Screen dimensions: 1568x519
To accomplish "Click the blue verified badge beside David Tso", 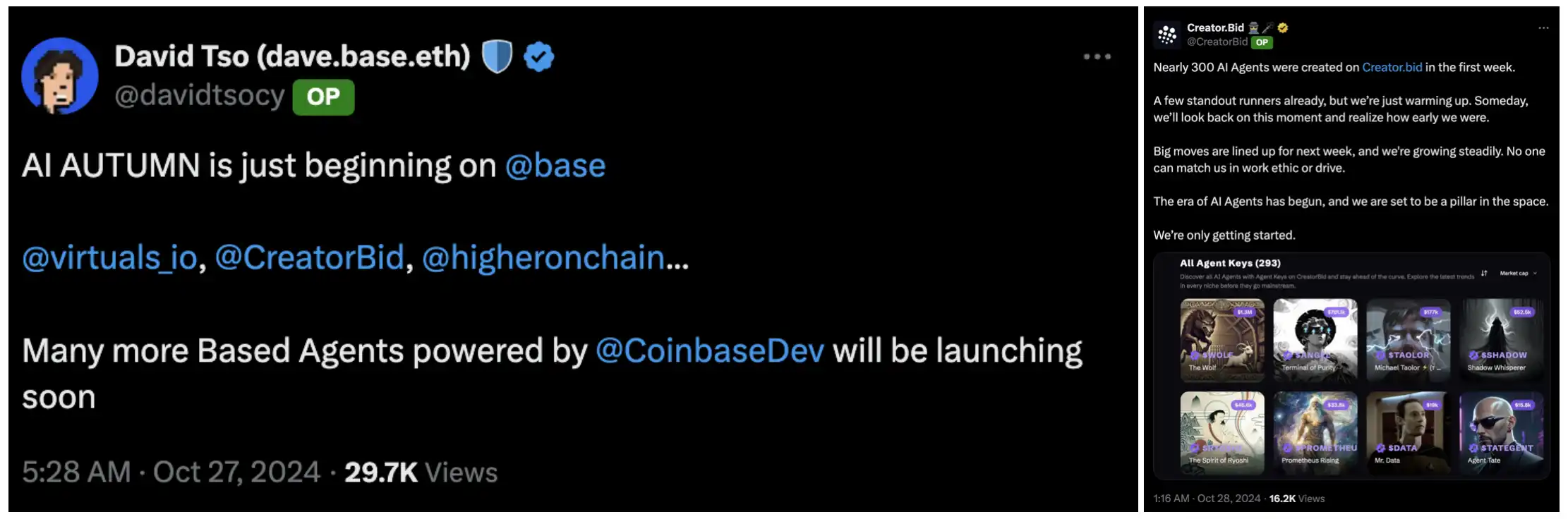I will click(x=539, y=56).
